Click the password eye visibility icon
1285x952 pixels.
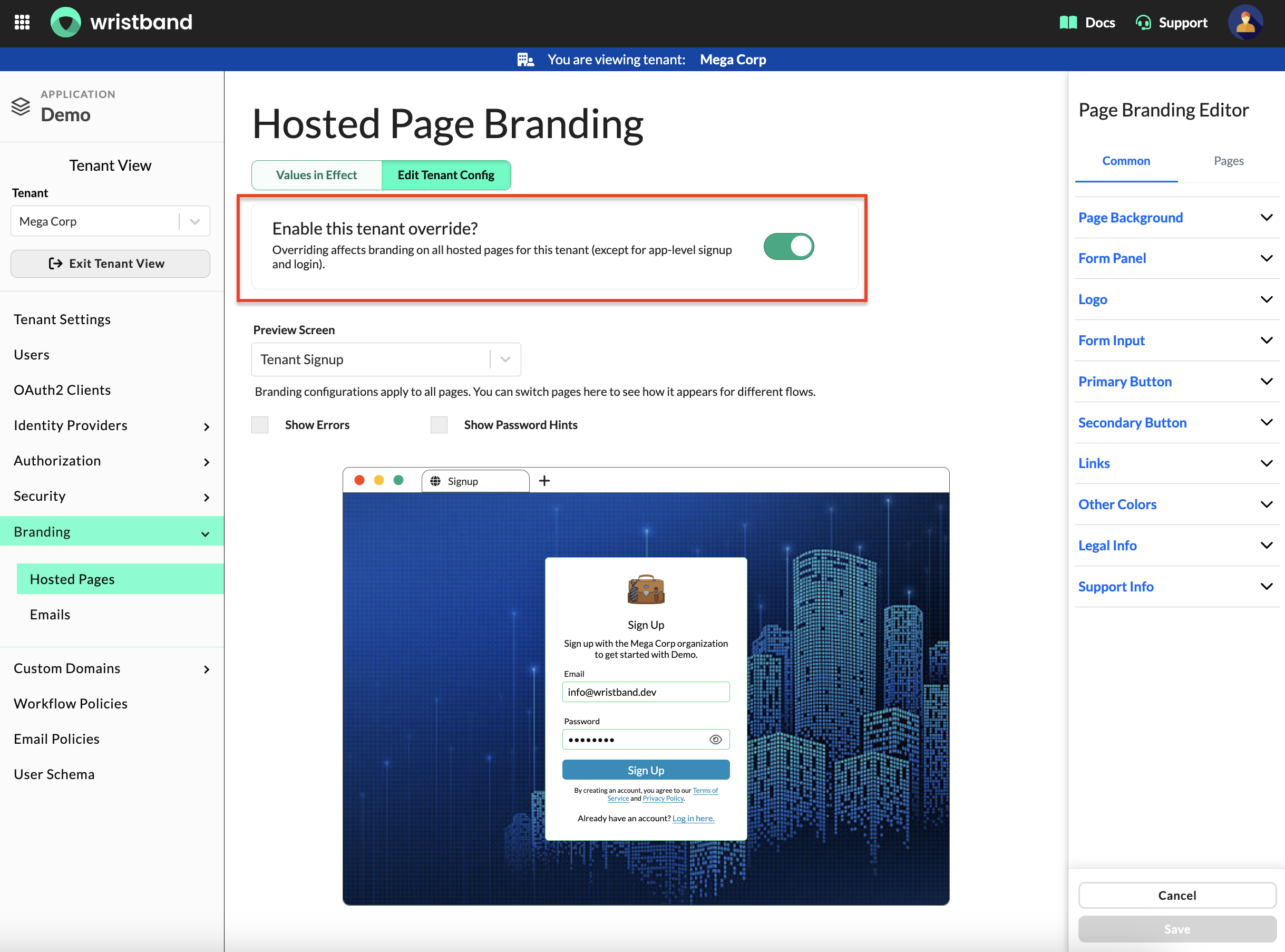click(x=715, y=740)
